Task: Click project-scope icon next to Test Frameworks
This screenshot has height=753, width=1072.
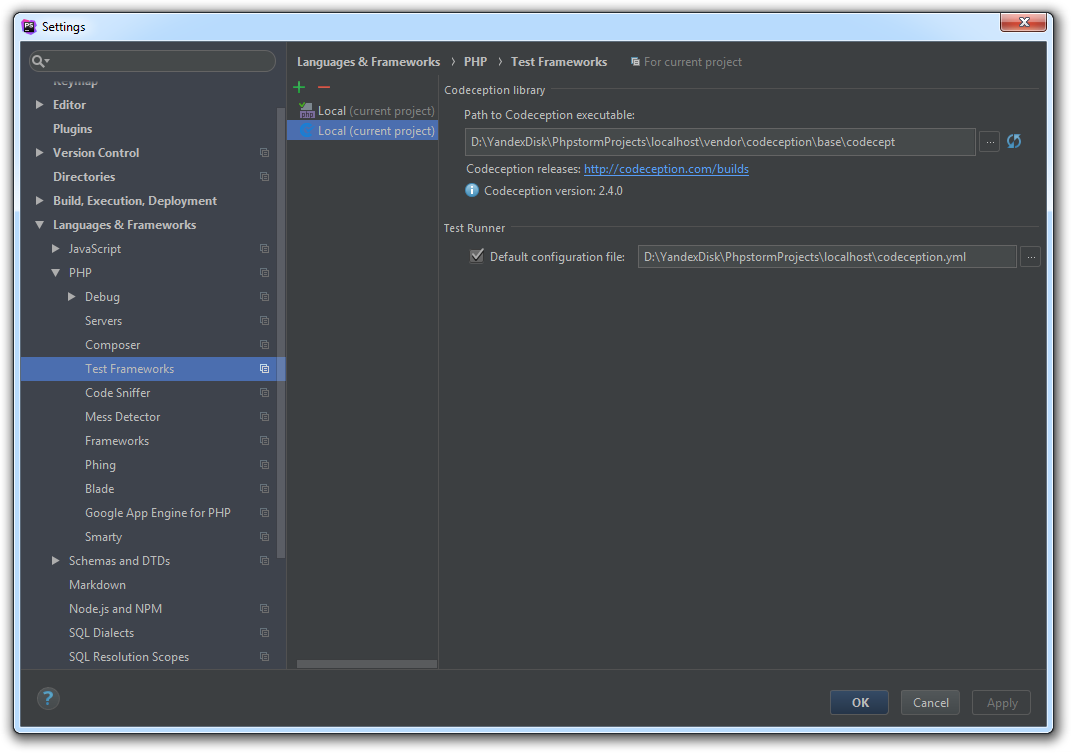Action: (x=265, y=369)
